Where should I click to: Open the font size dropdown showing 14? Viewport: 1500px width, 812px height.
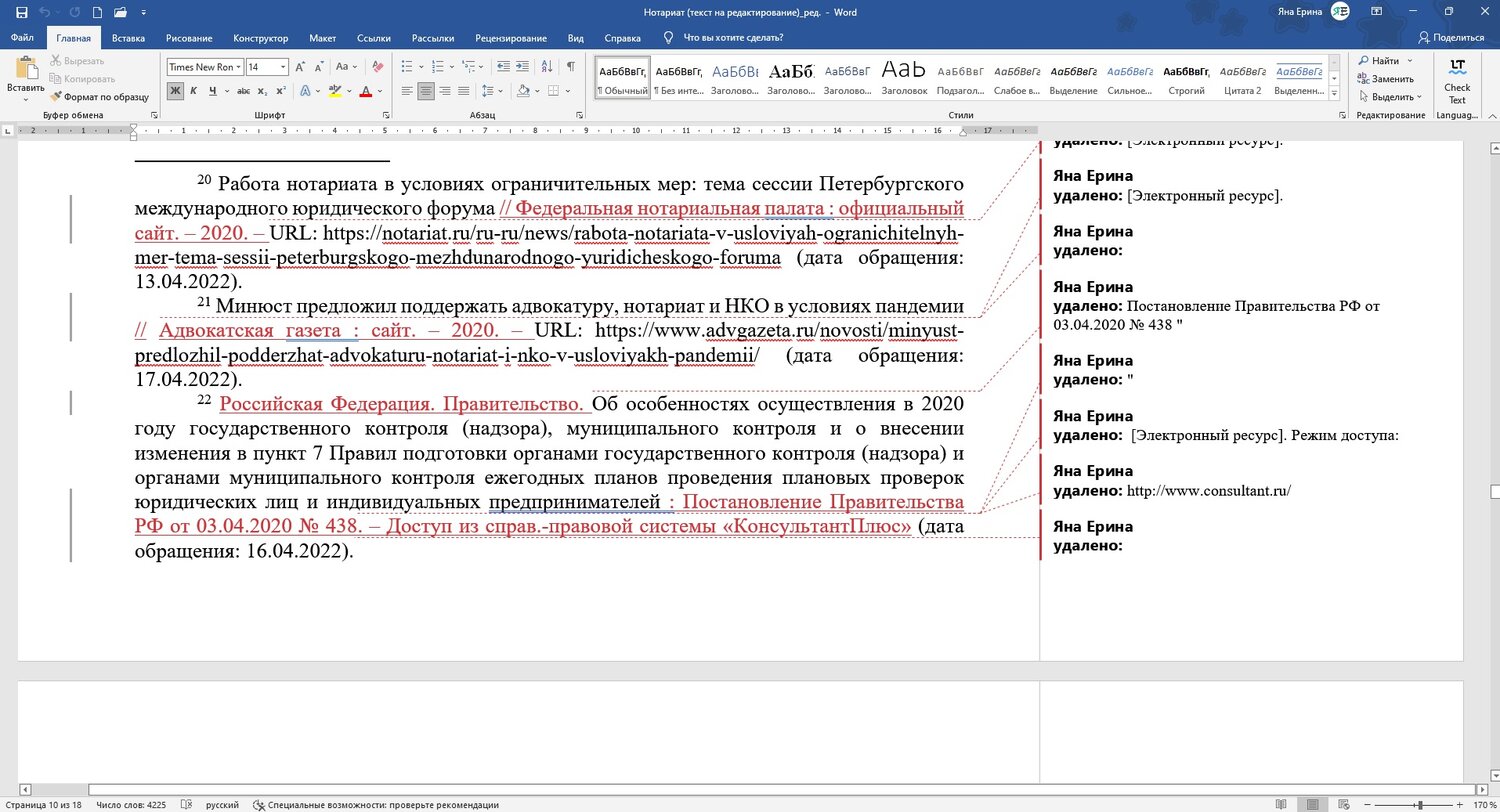283,67
